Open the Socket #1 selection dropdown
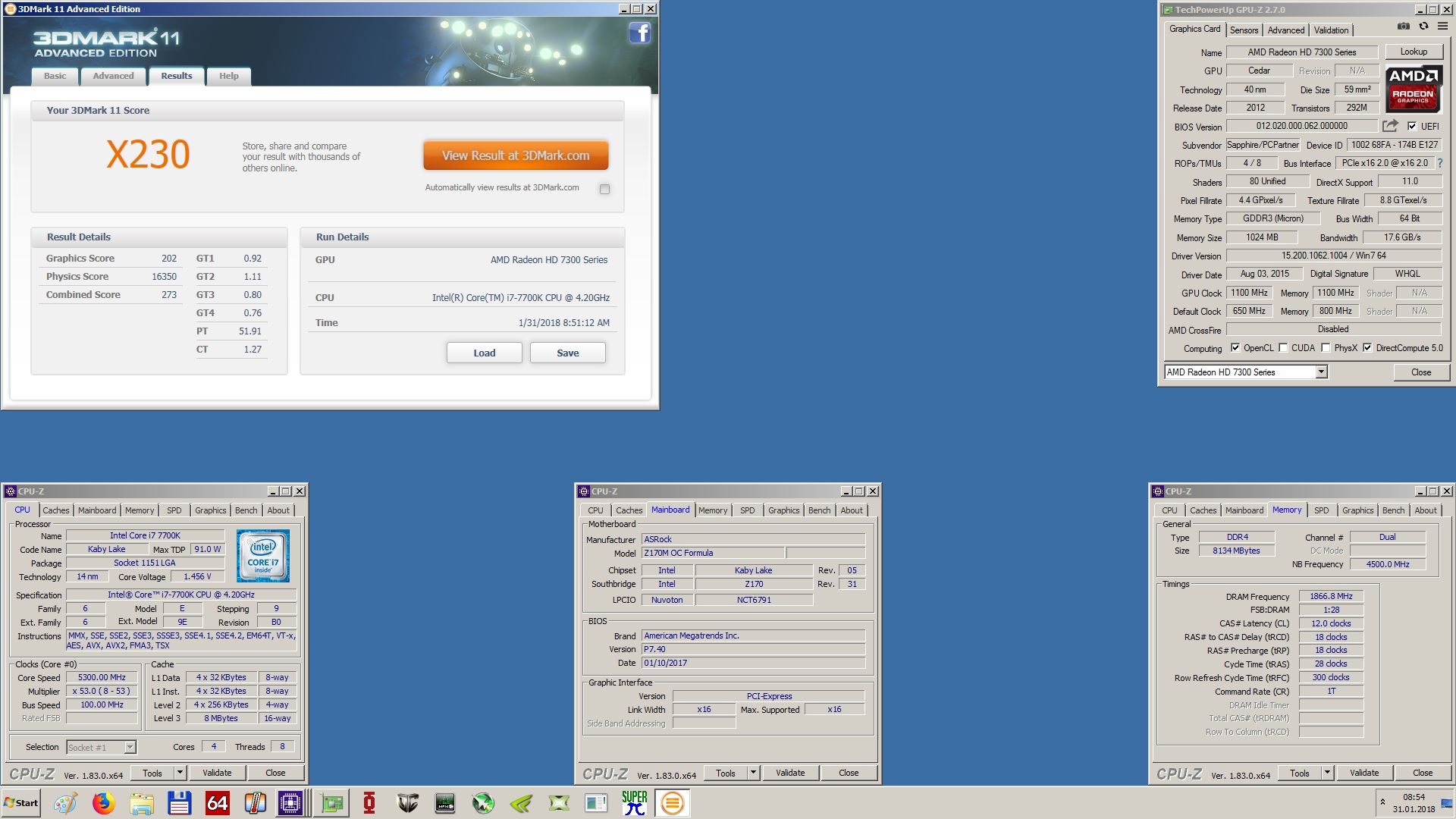Screen dimensions: 1456x819 [x=130, y=747]
